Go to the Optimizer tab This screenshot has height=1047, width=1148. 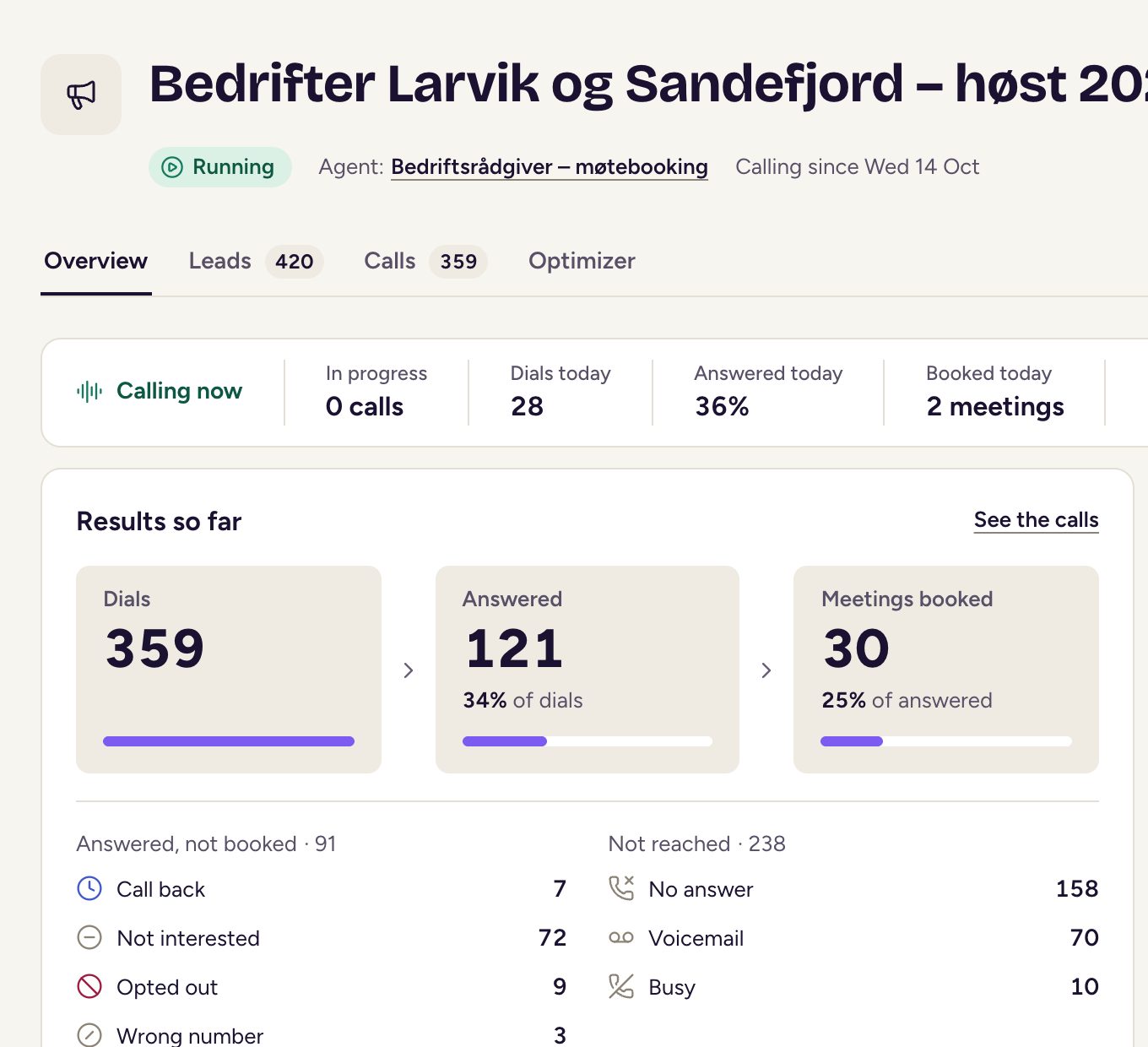(x=582, y=261)
